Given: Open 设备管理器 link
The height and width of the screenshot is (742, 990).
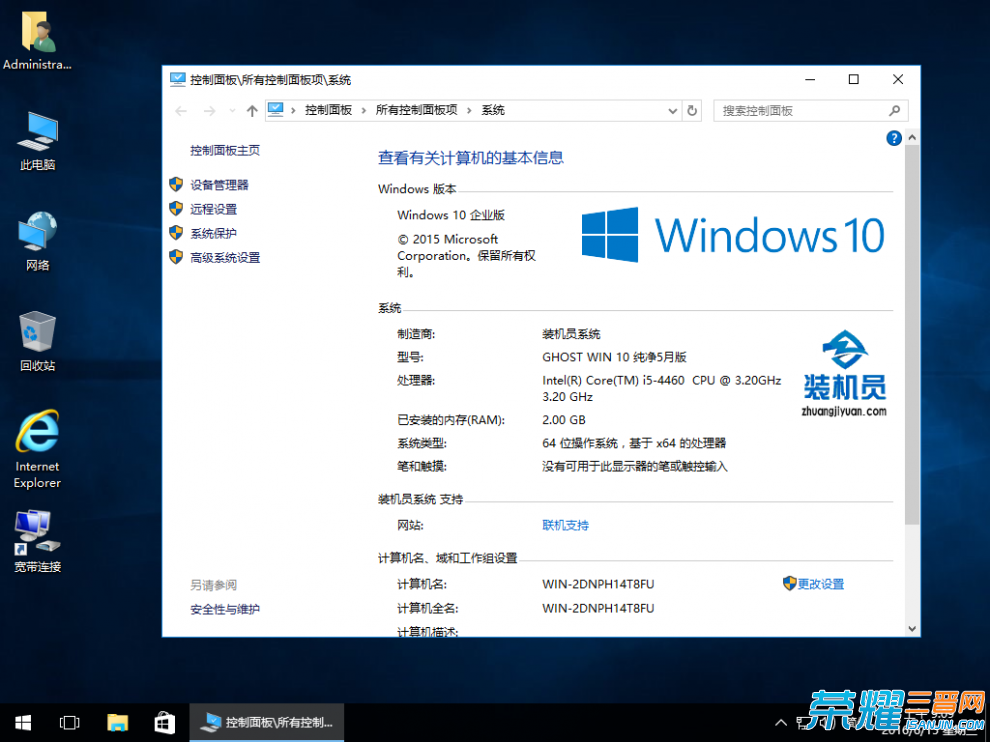Looking at the screenshot, I should pos(219,184).
